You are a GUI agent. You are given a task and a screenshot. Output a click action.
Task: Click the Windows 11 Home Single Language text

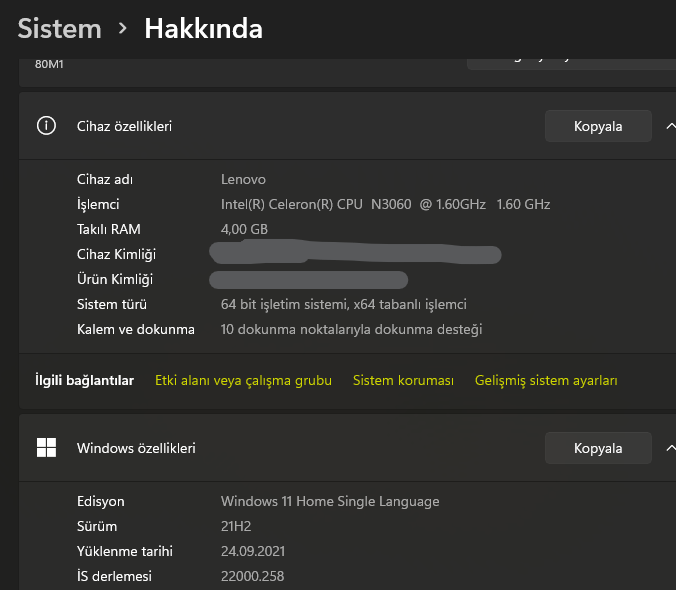pos(330,501)
